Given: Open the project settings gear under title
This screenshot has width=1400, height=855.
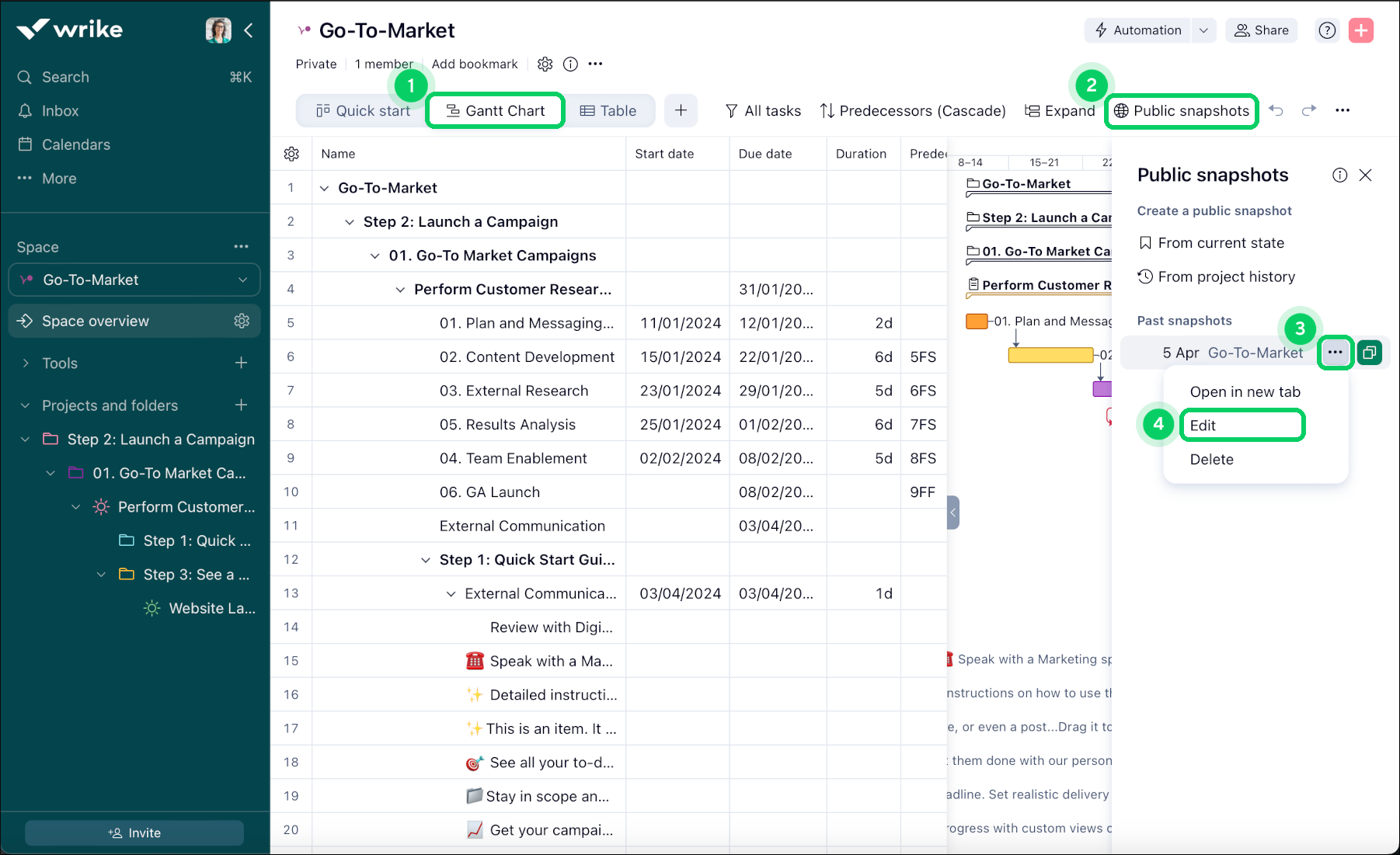Looking at the screenshot, I should tap(545, 64).
